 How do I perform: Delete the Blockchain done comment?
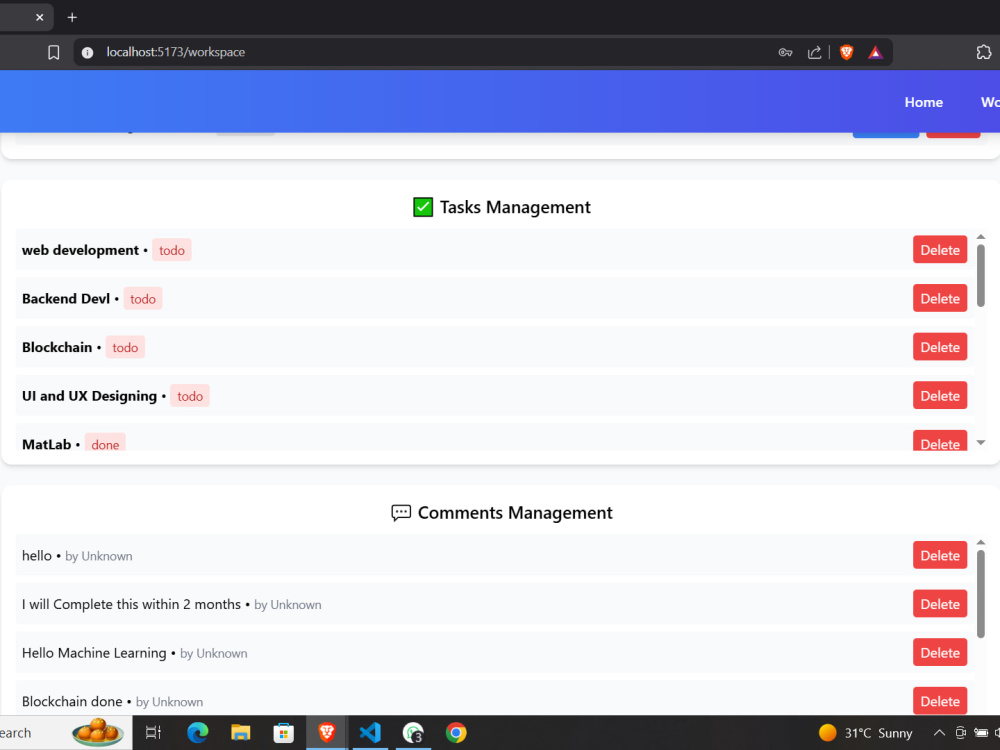(x=939, y=701)
